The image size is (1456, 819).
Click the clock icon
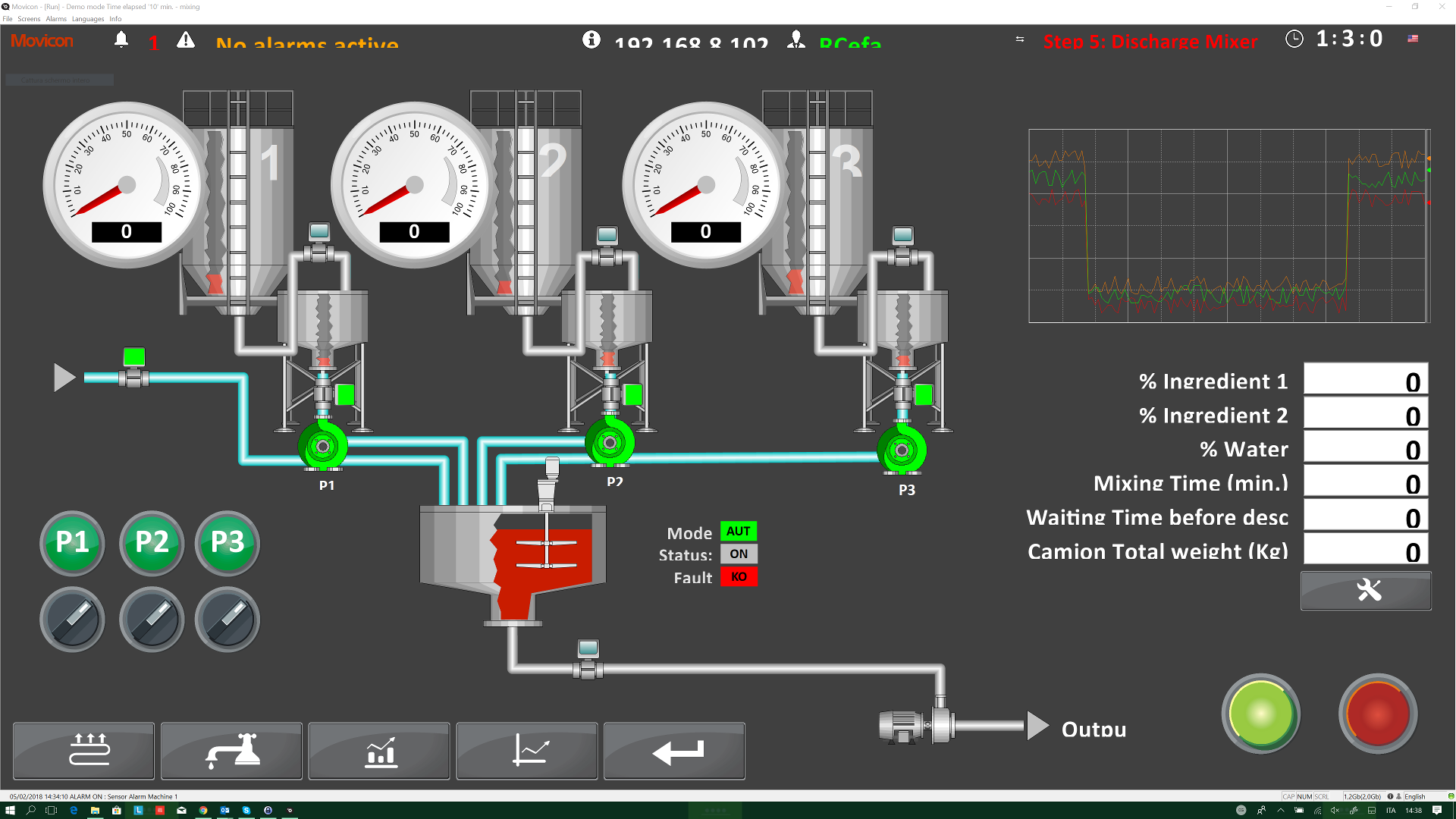coord(1294,39)
